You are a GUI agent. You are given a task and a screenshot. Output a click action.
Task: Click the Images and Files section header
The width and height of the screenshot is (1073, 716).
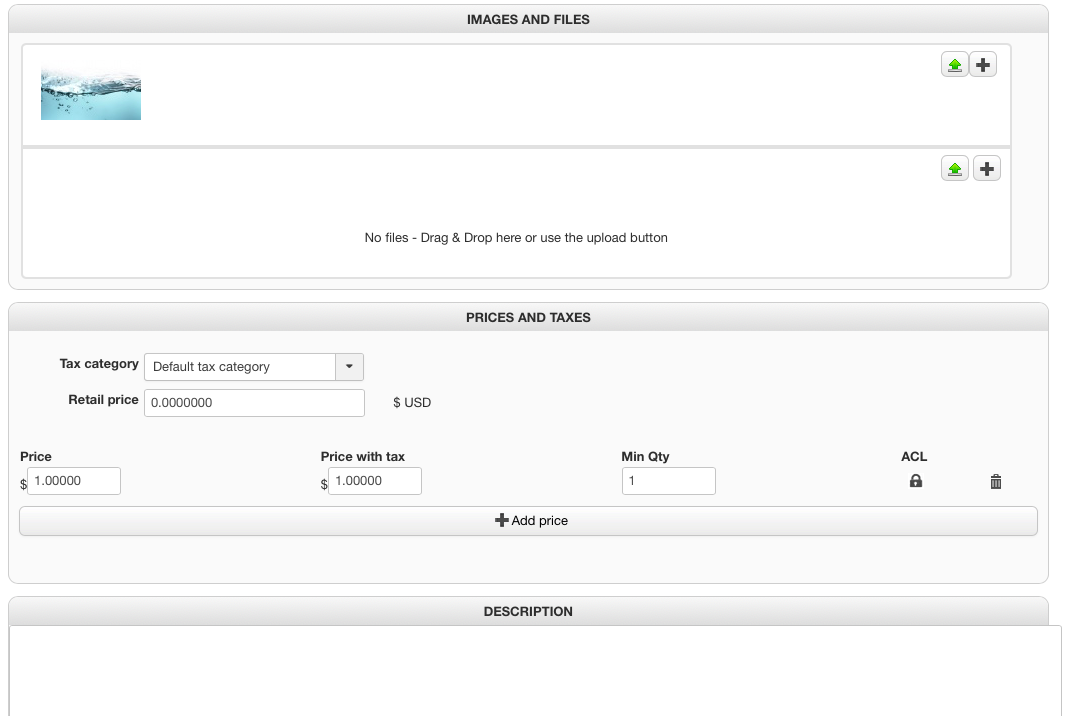528,19
